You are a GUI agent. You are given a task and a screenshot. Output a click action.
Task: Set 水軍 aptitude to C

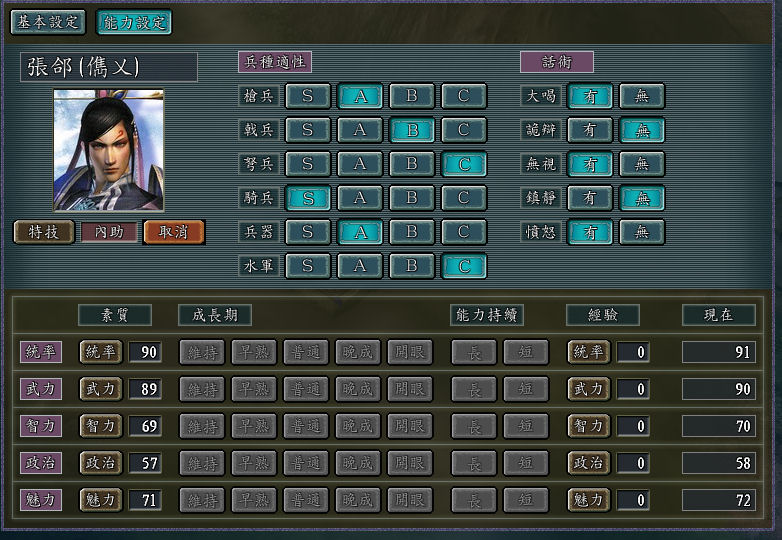coord(464,266)
